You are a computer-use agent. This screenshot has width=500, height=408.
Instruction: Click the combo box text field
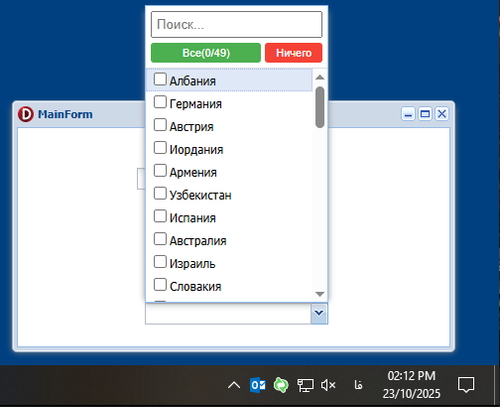click(x=228, y=314)
